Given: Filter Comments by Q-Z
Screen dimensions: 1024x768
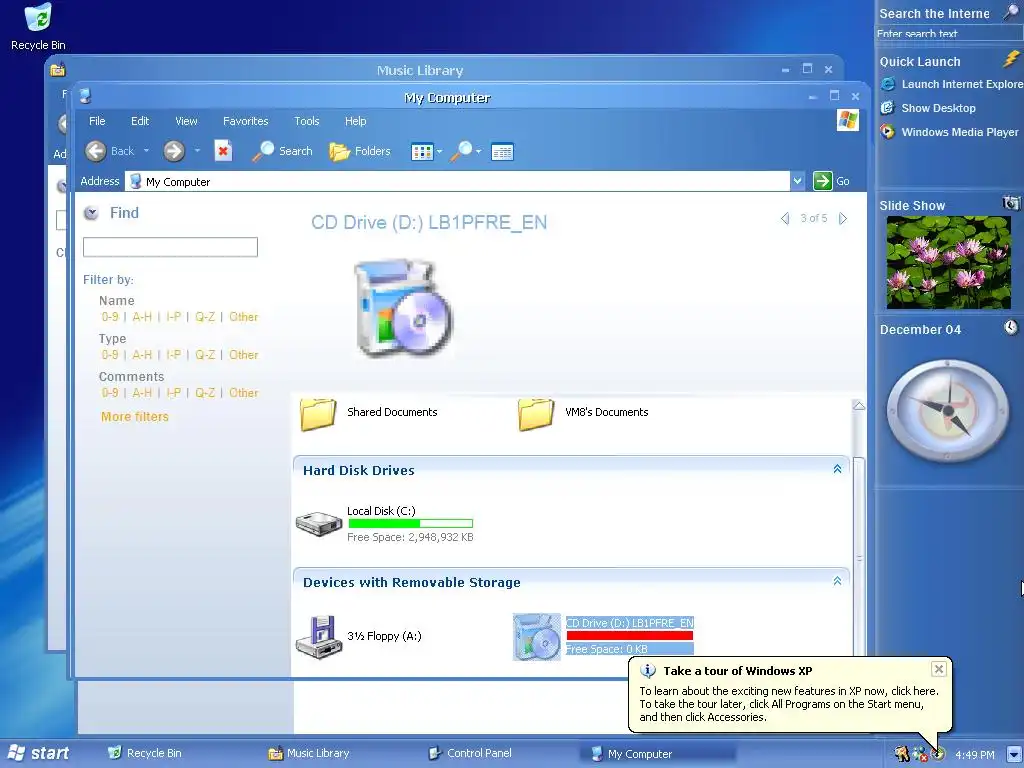Looking at the screenshot, I should tap(204, 392).
